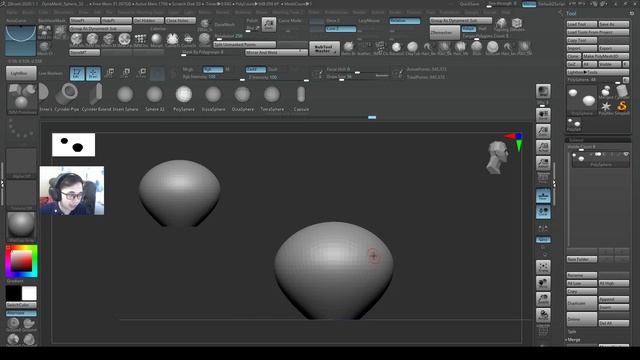Click the Duplicate subtool button
The width and height of the screenshot is (640, 360).
(582, 303)
